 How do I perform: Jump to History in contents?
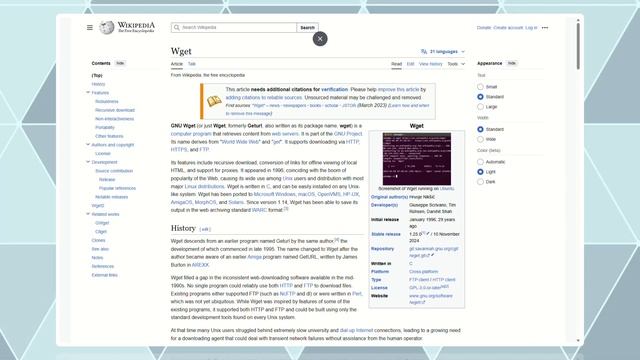coord(98,84)
